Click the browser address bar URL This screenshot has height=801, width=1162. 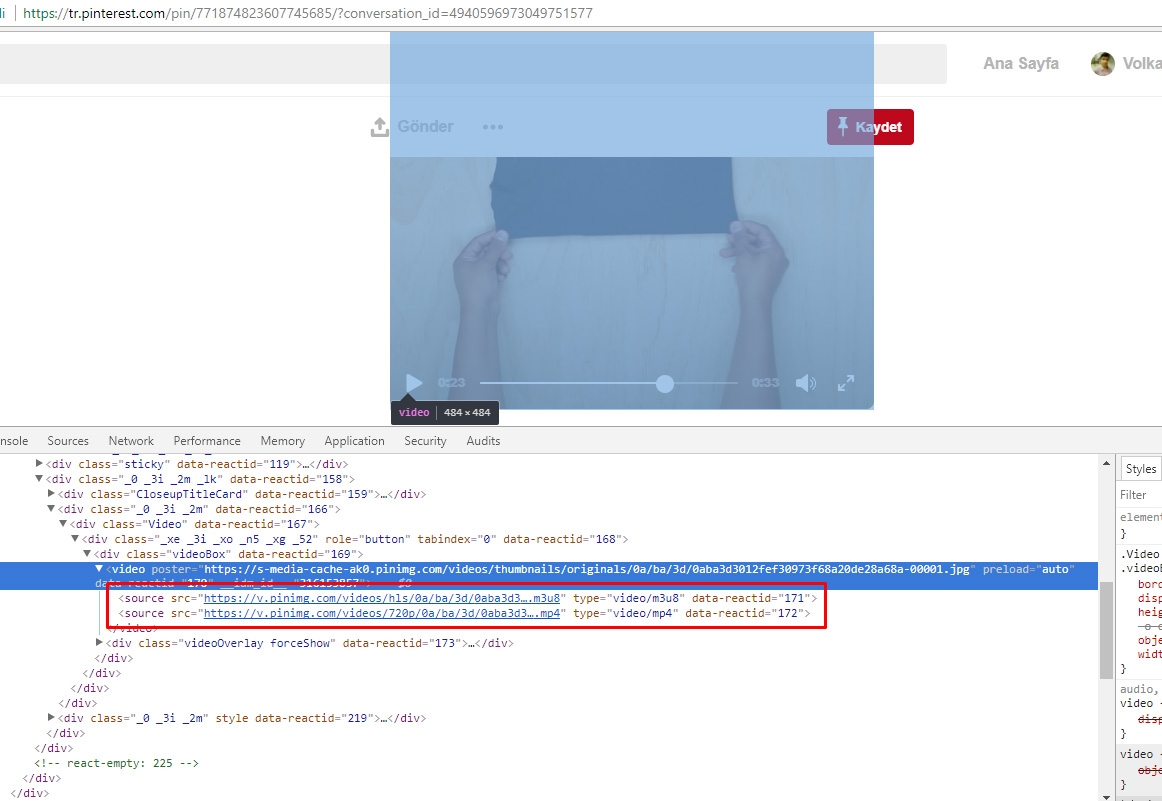coord(308,13)
